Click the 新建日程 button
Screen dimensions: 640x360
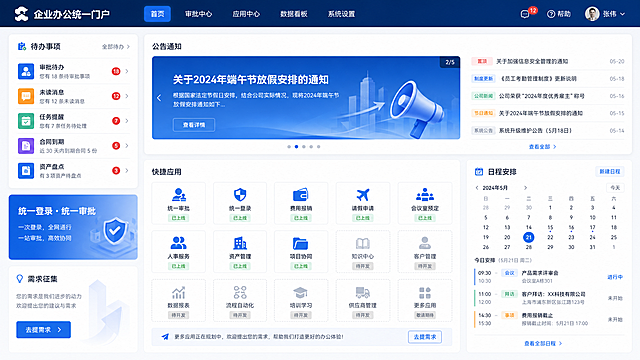pyautogui.click(x=610, y=172)
